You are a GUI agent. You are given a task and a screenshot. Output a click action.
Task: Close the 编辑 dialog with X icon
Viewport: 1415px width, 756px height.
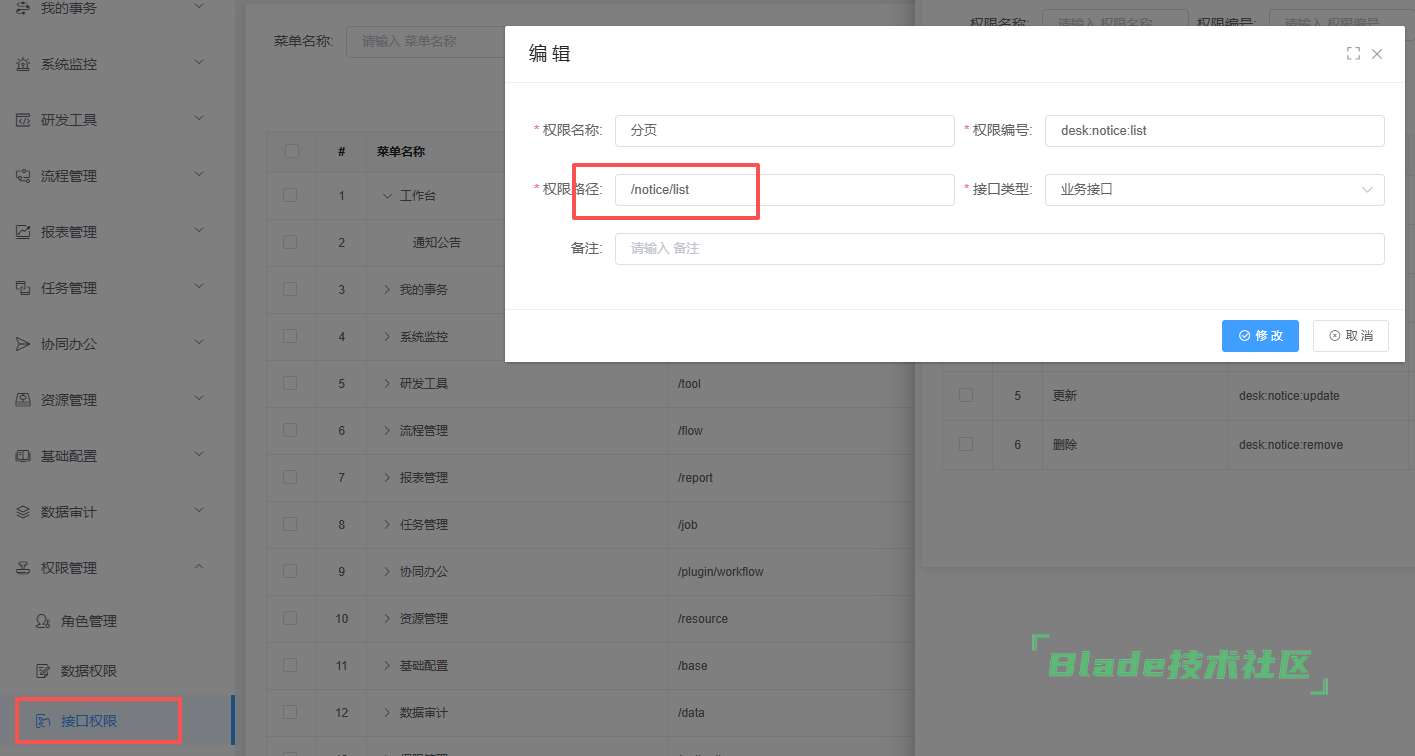tap(1377, 54)
